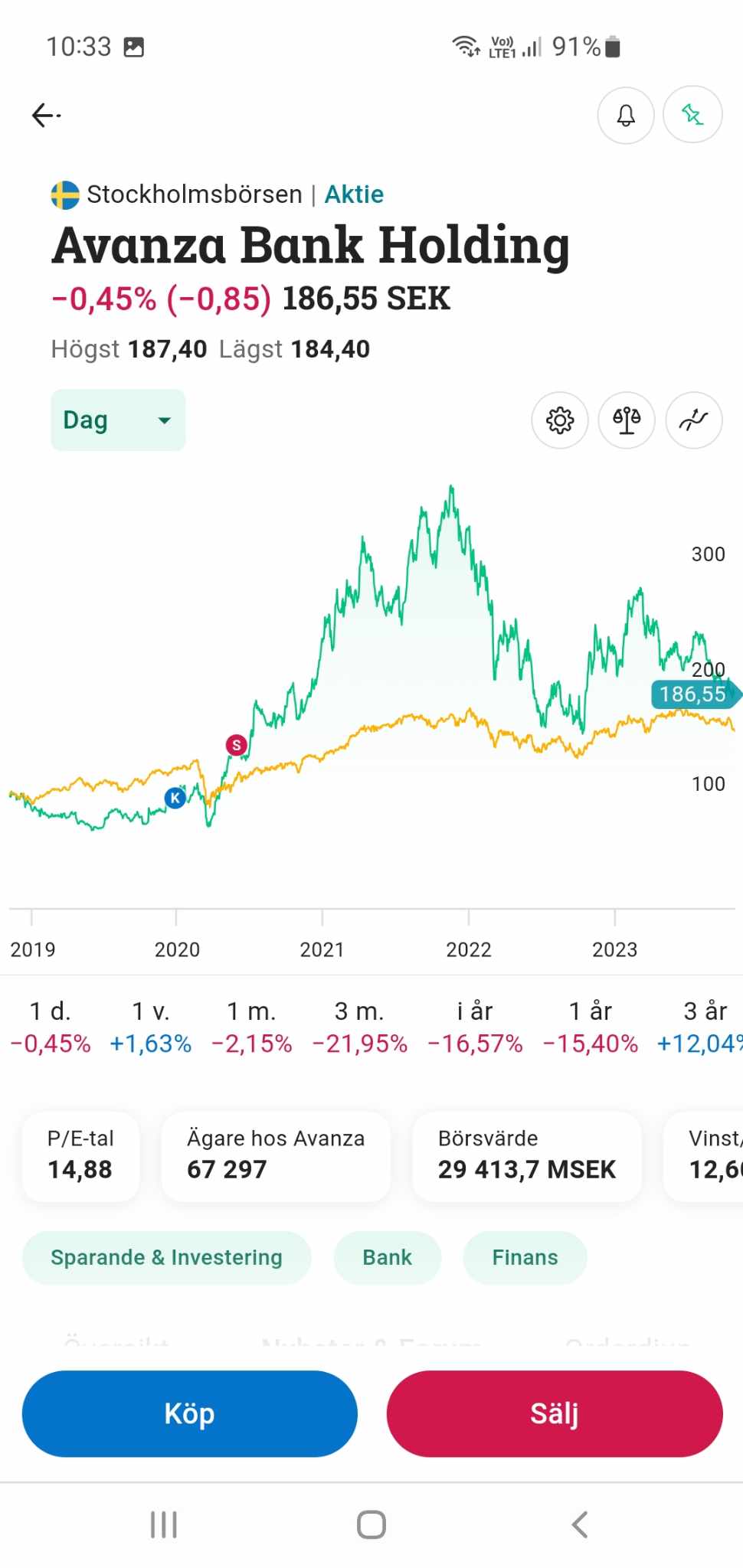
Task: Open the Aktie link
Action: point(354,194)
